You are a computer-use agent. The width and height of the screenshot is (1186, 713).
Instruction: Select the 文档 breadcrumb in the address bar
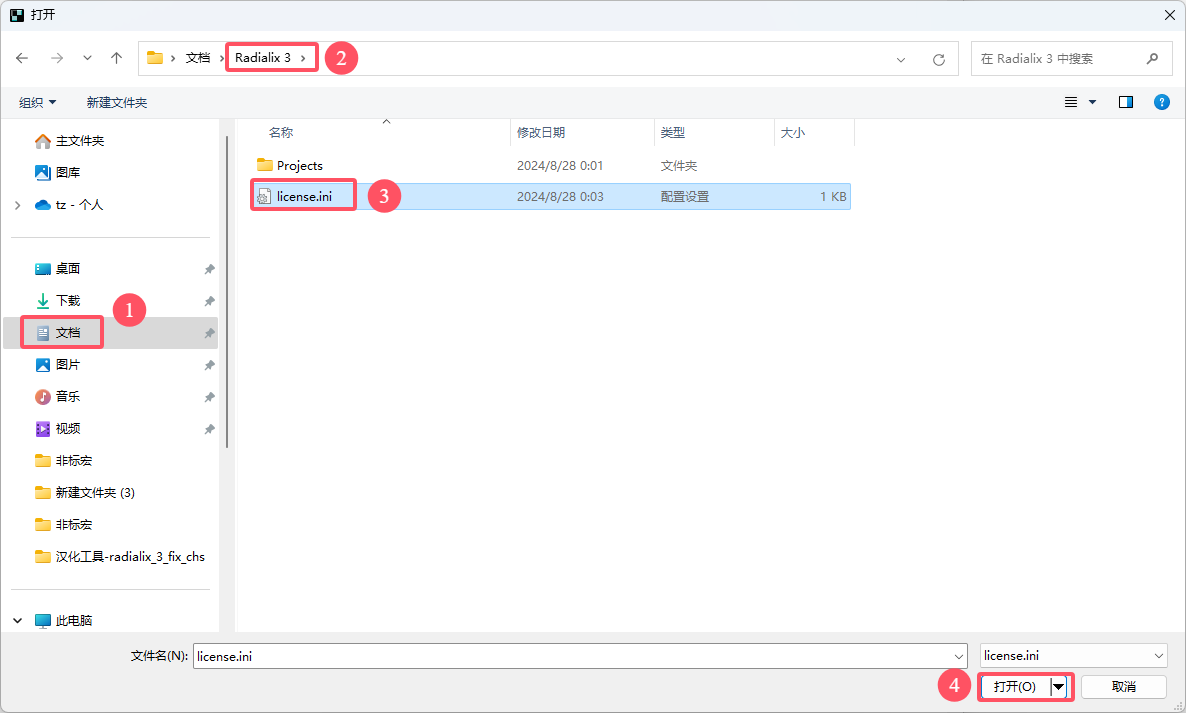[x=198, y=58]
